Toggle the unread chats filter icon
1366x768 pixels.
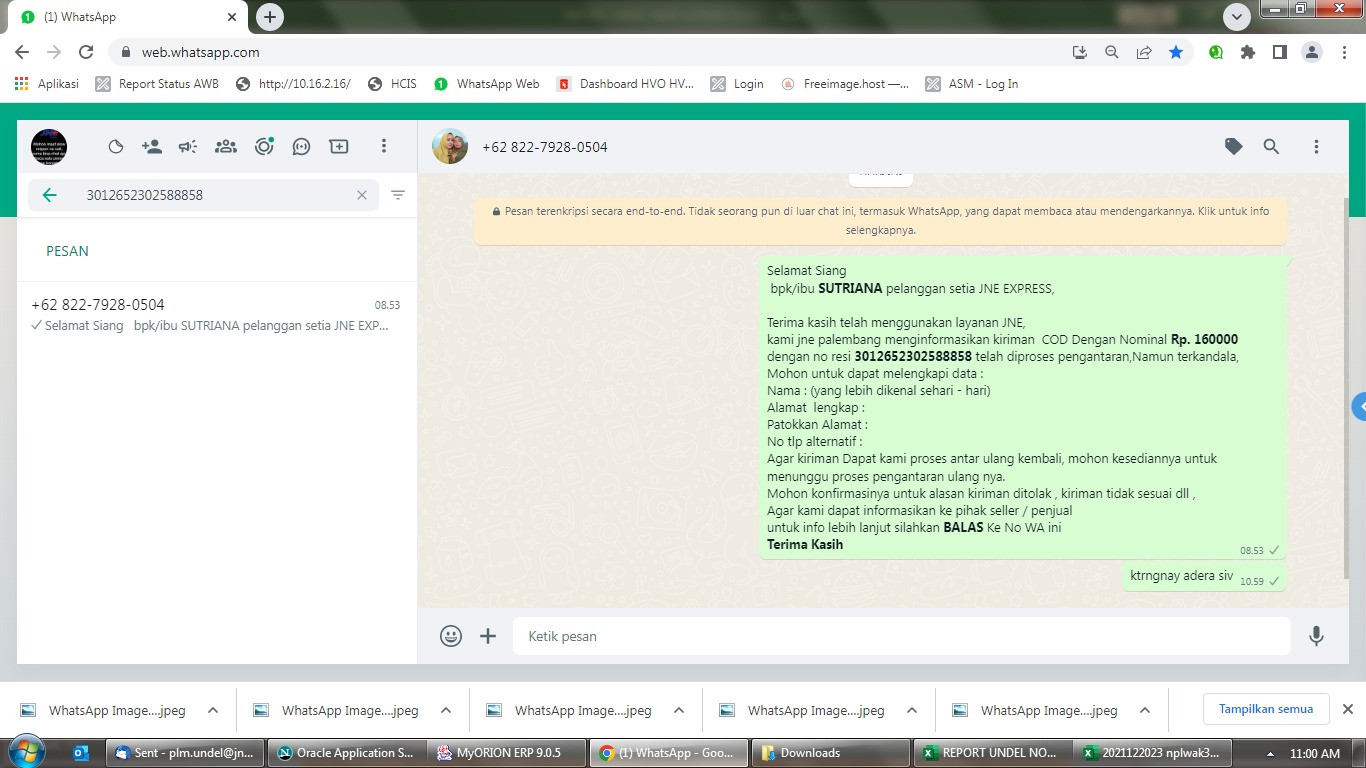coord(398,195)
